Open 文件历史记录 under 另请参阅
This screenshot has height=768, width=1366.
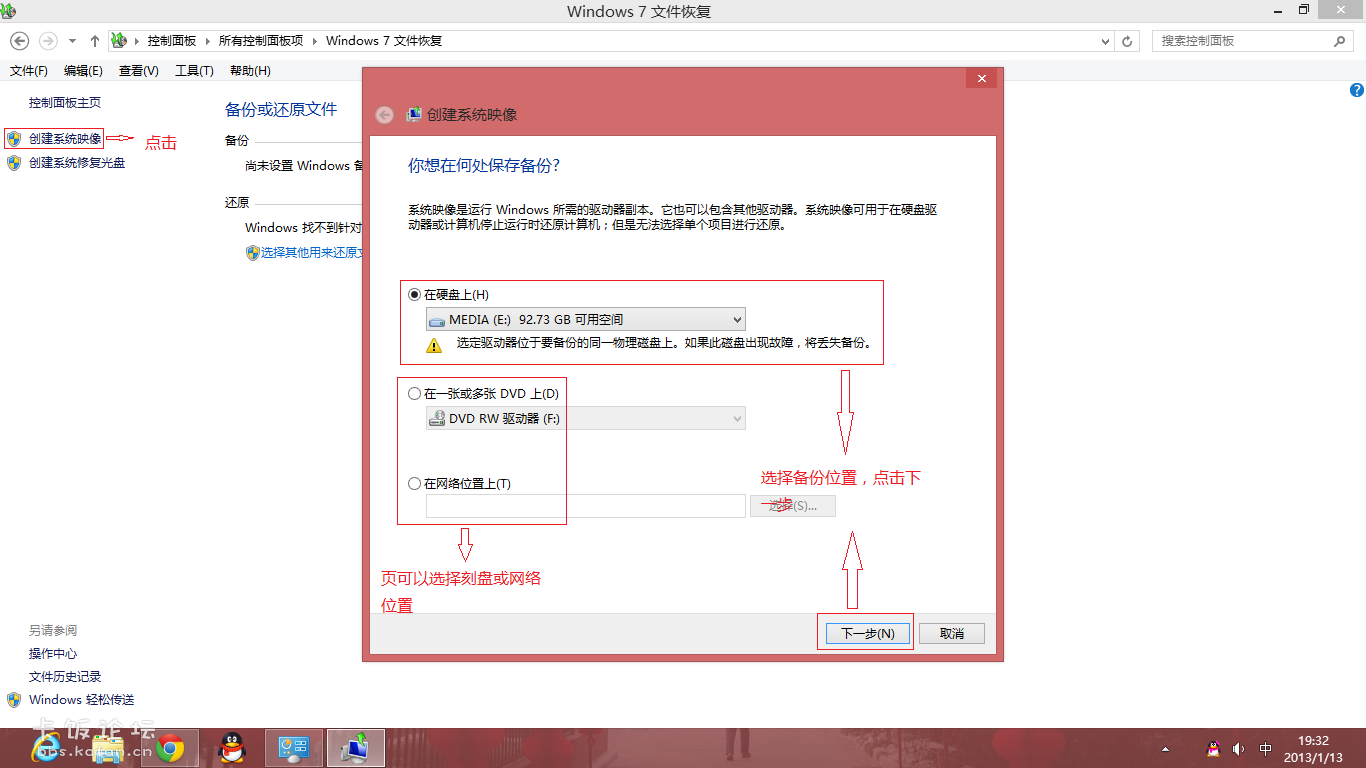[x=65, y=677]
